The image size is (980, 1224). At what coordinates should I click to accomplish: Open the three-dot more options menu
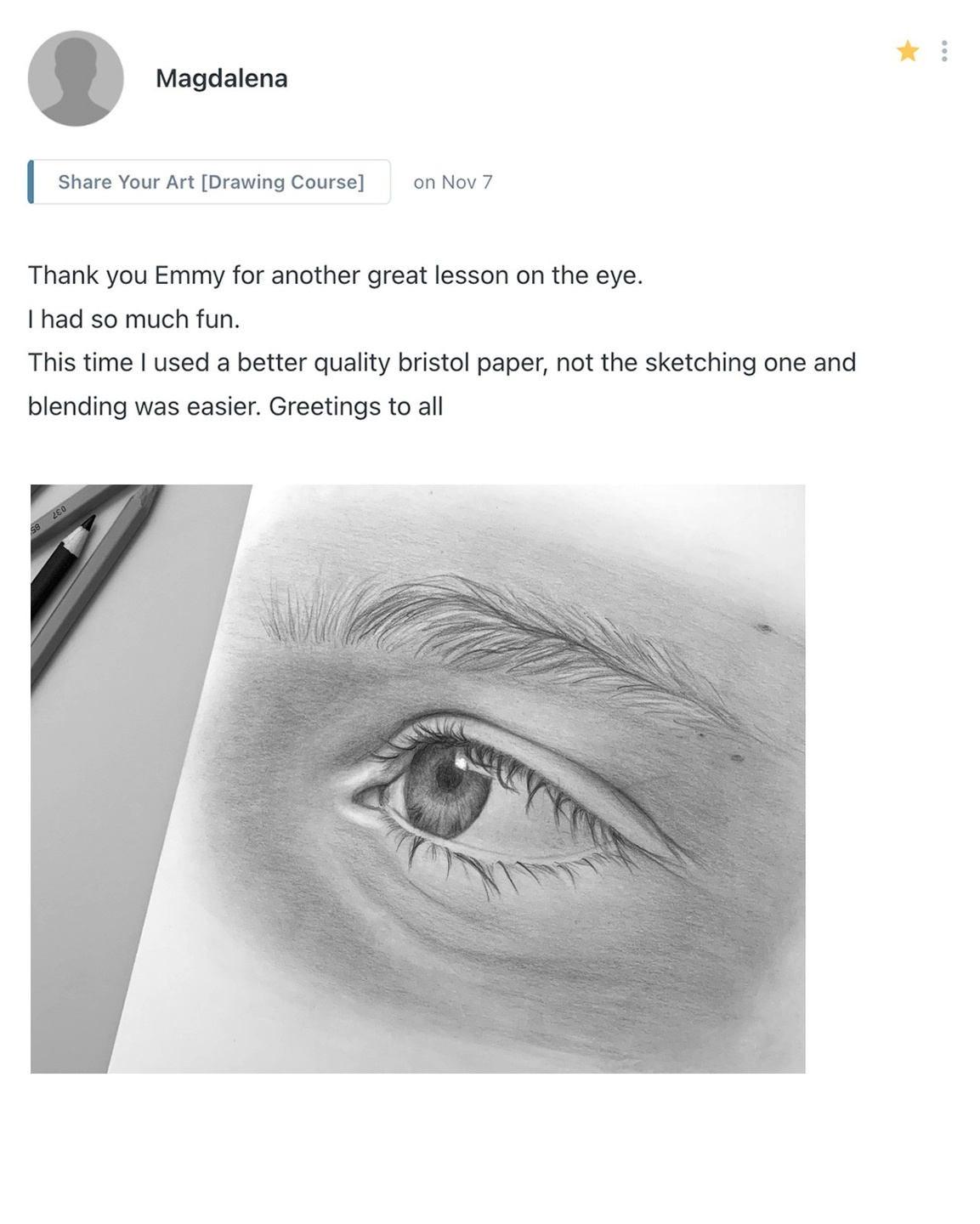pyautogui.click(x=944, y=52)
